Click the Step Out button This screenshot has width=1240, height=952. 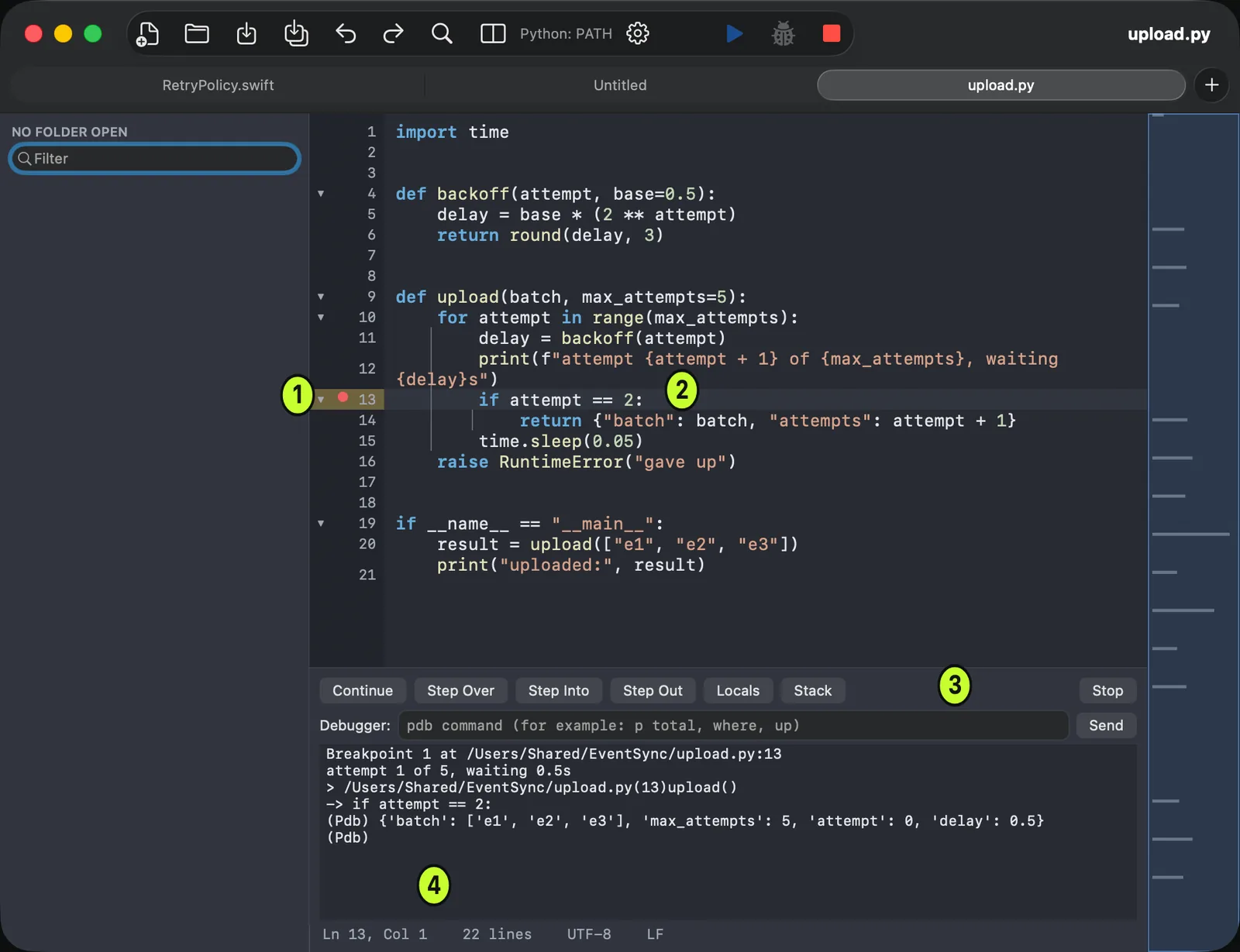pyautogui.click(x=653, y=691)
